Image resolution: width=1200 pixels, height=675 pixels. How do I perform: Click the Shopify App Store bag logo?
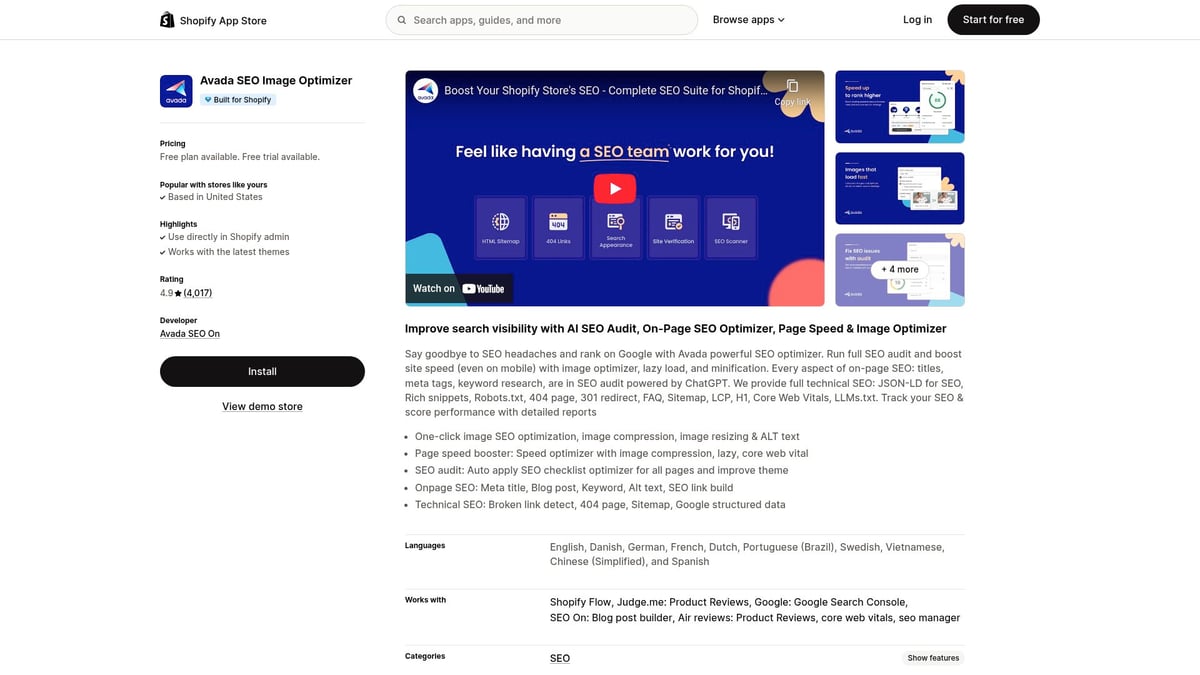(167, 19)
